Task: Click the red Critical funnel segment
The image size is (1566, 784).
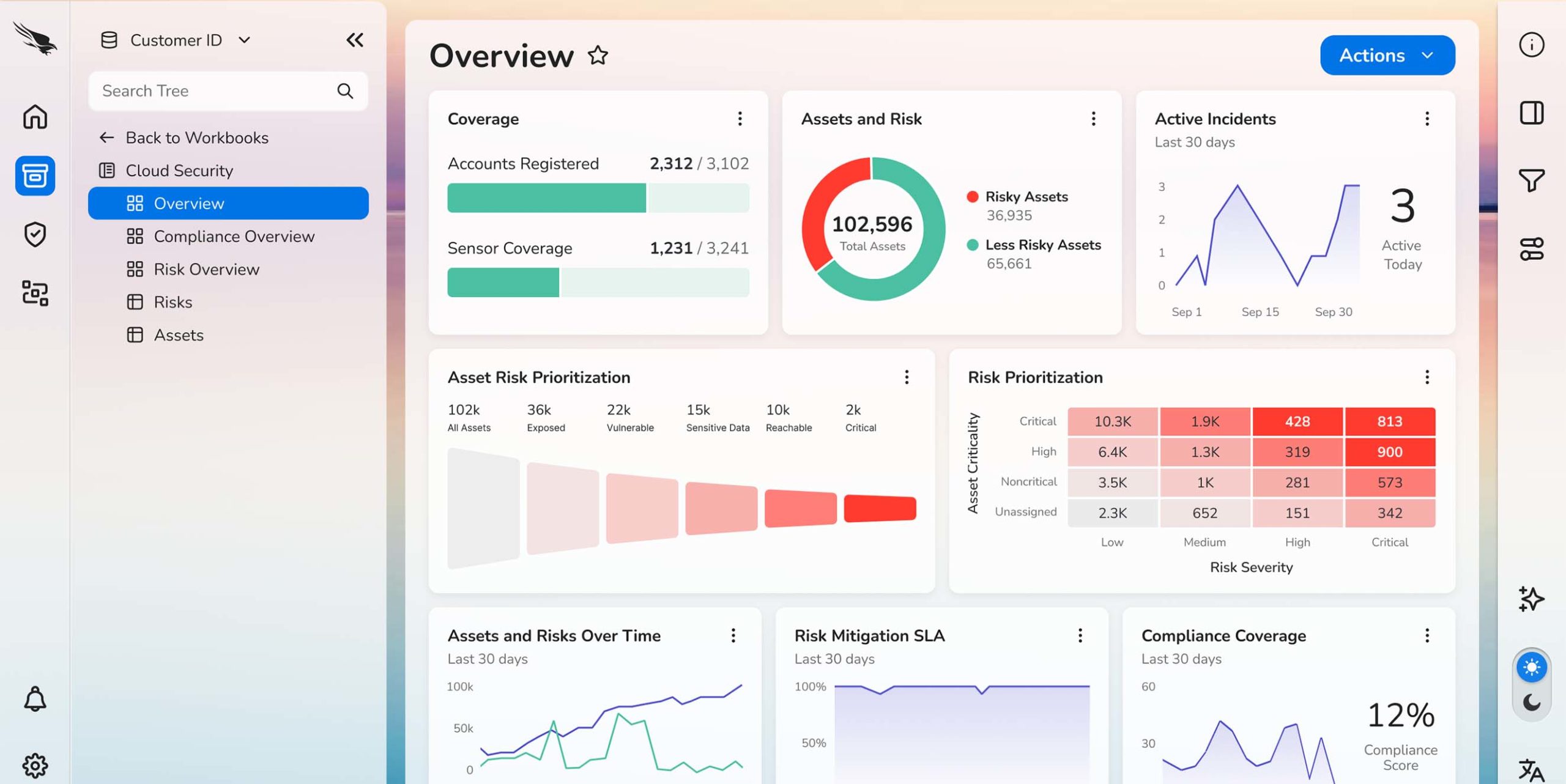Action: point(880,509)
